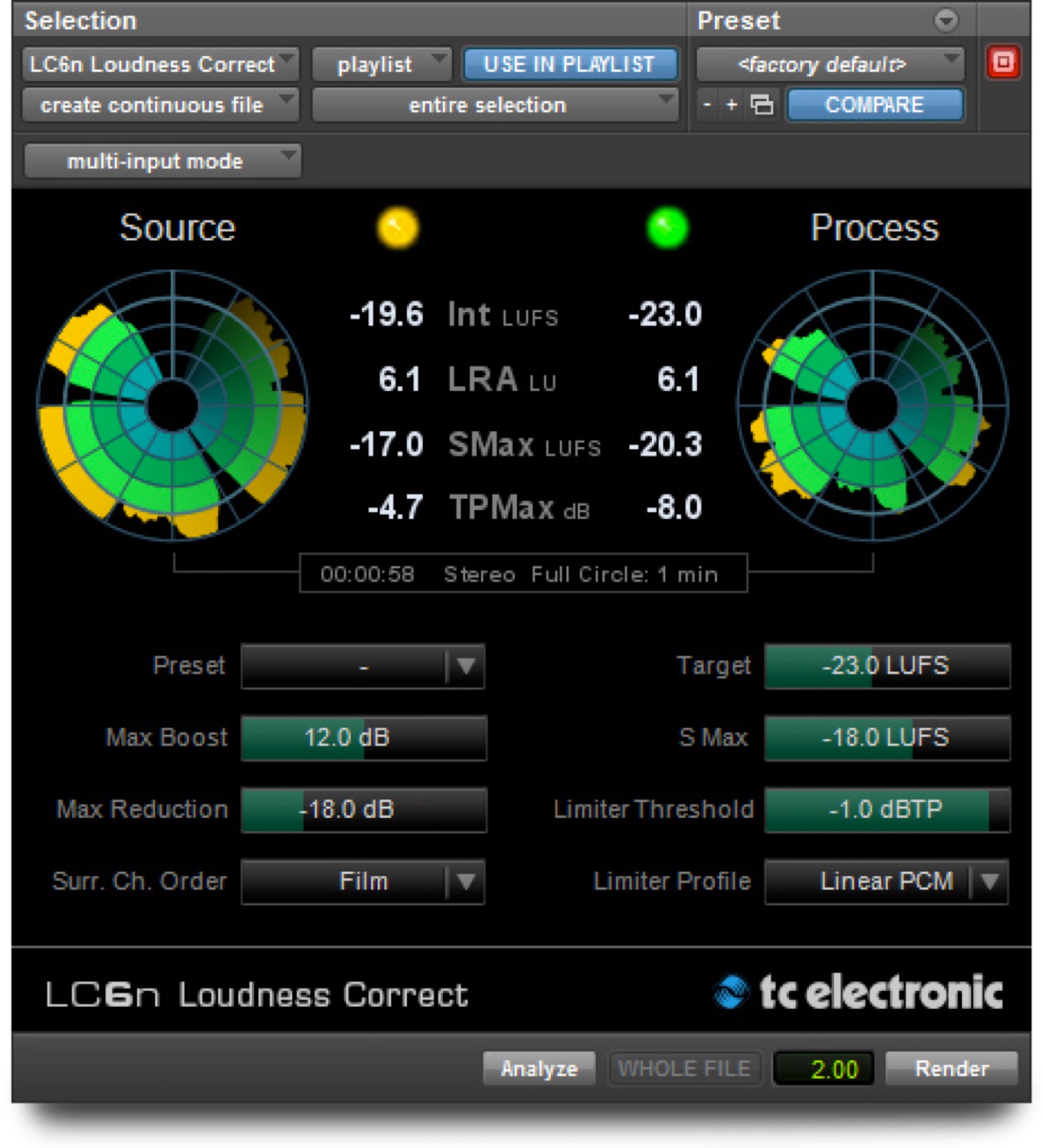Viewport: 1043px width, 1148px height.
Task: Open the plugin Preset dropdown showing a dash
Action: 363,667
